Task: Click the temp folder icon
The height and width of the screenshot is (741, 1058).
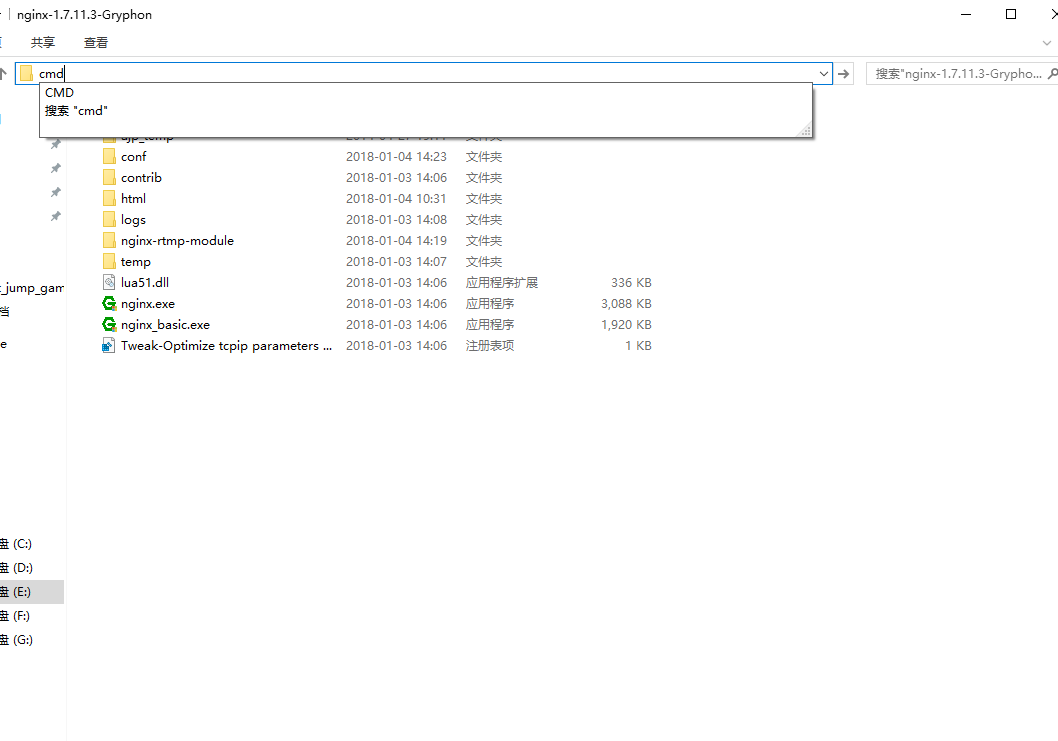Action: point(109,261)
